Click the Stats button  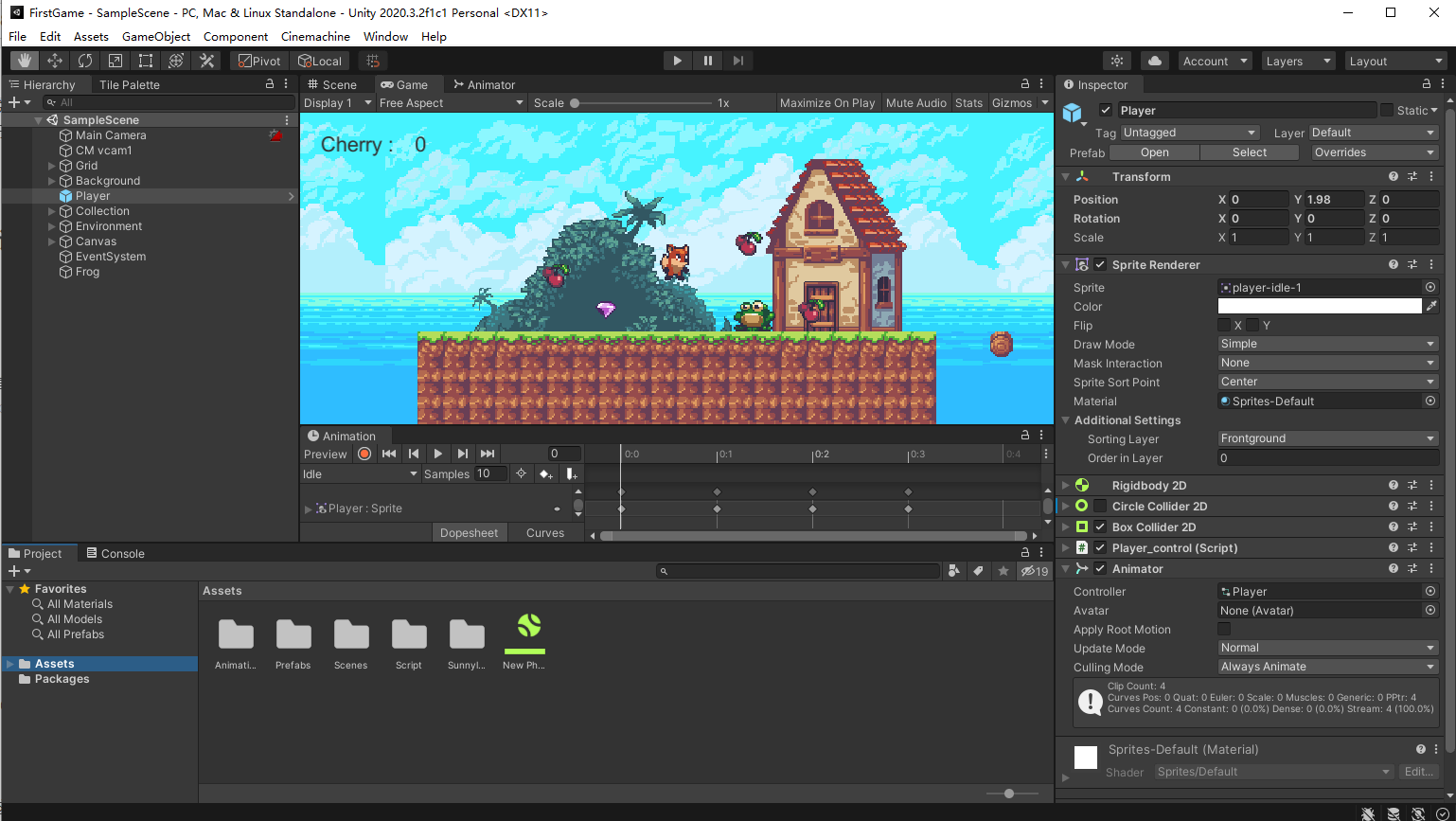[968, 102]
